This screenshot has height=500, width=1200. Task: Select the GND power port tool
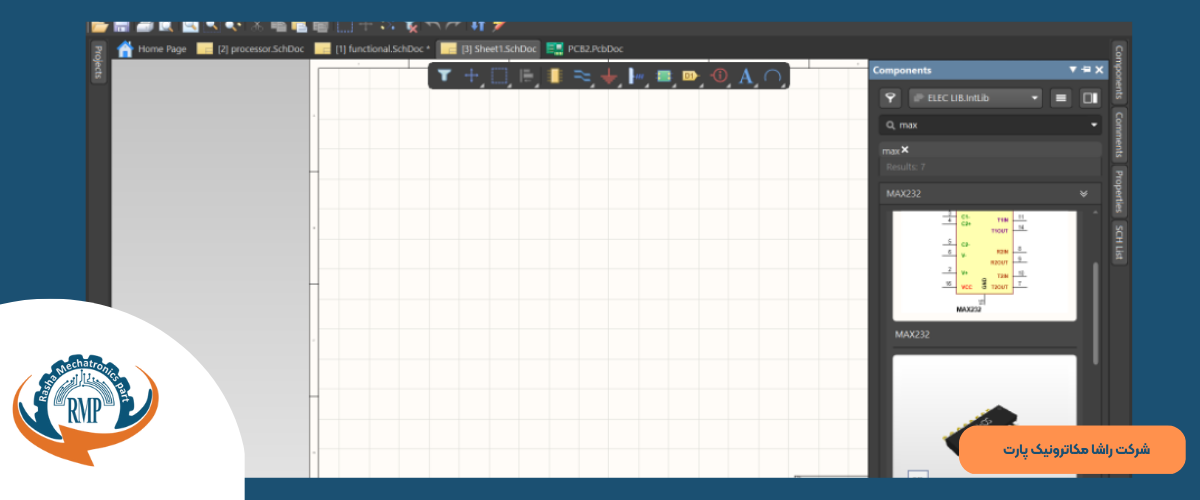pyautogui.click(x=608, y=77)
